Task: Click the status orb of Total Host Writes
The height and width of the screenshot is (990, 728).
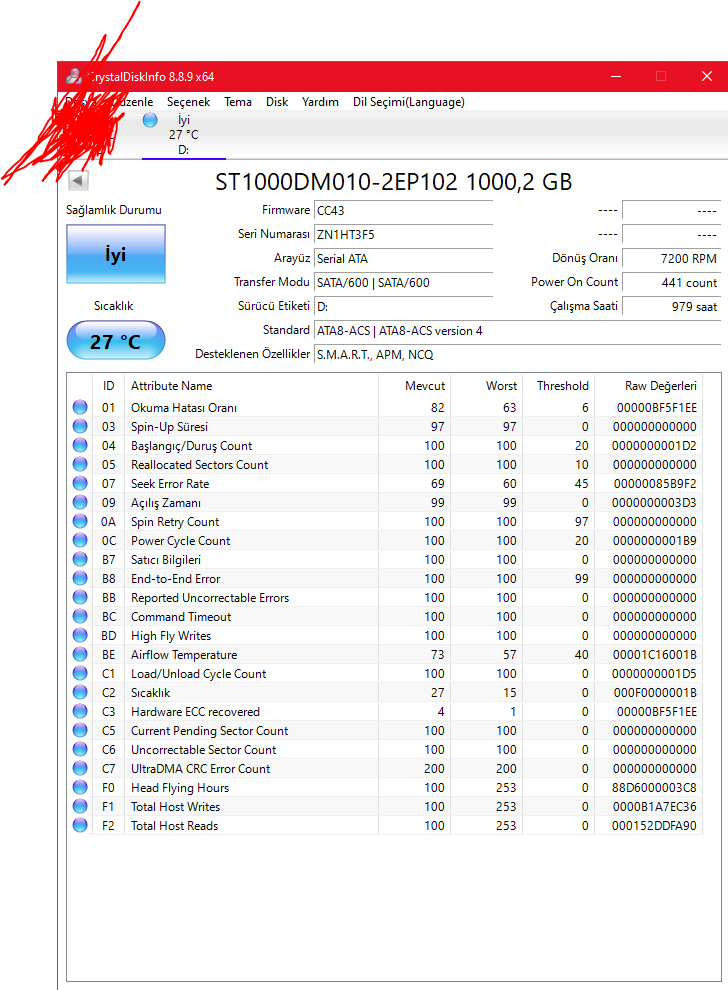Action: coord(80,806)
